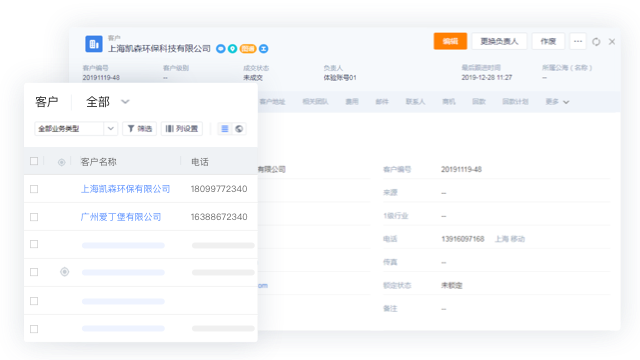Click the 列设置 column settings button
This screenshot has width=640, height=360.
(182, 129)
